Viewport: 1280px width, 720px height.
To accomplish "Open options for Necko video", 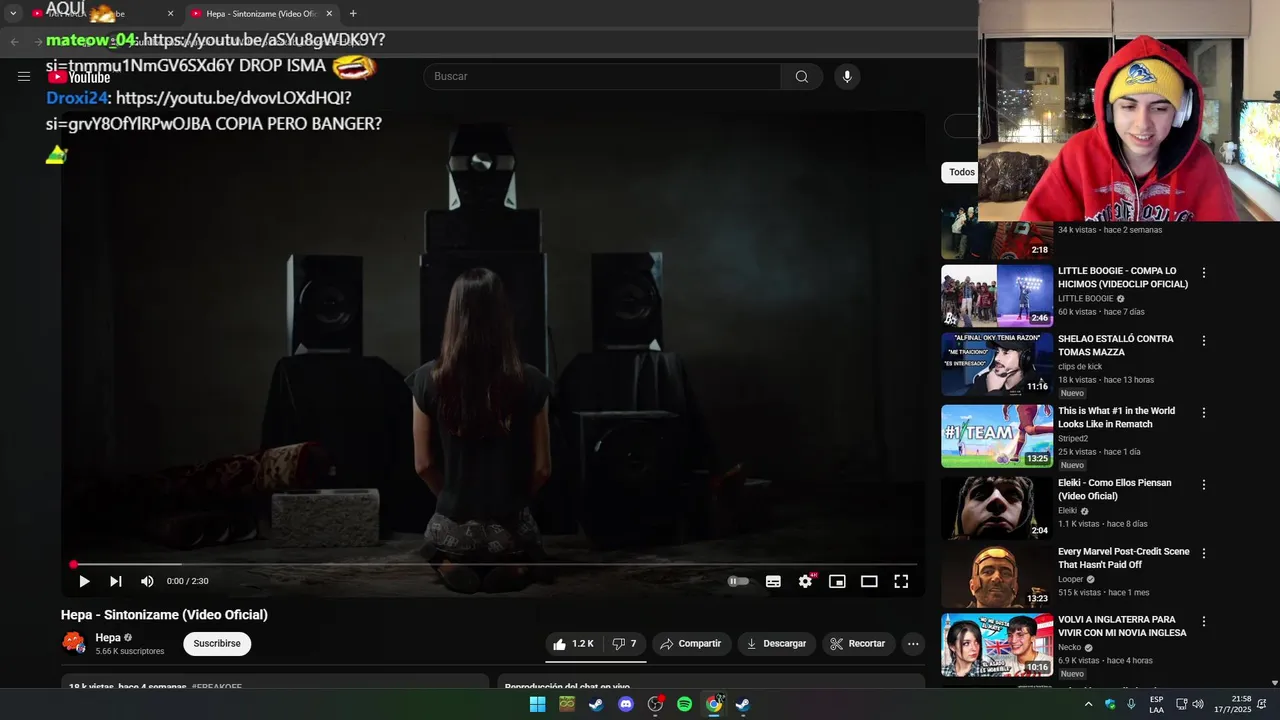I will pos(1204,621).
